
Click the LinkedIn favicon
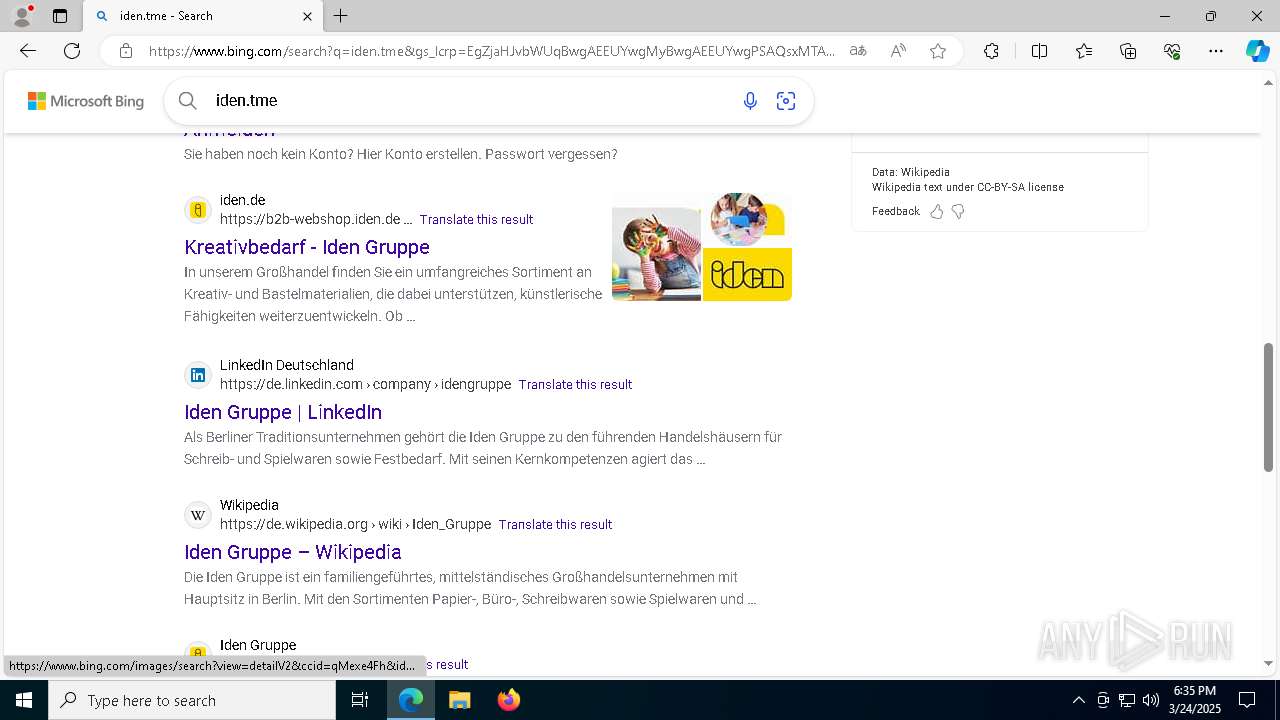[198, 375]
